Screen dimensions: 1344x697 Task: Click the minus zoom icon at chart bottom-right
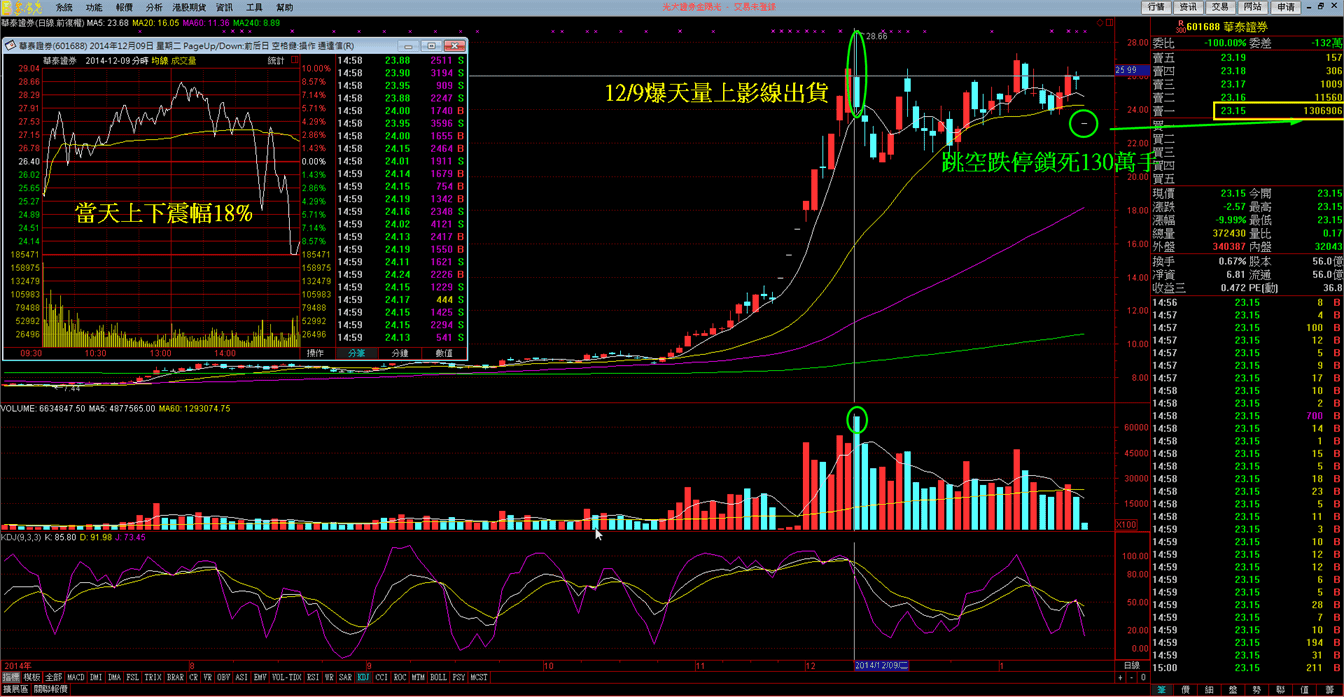coord(1131,677)
